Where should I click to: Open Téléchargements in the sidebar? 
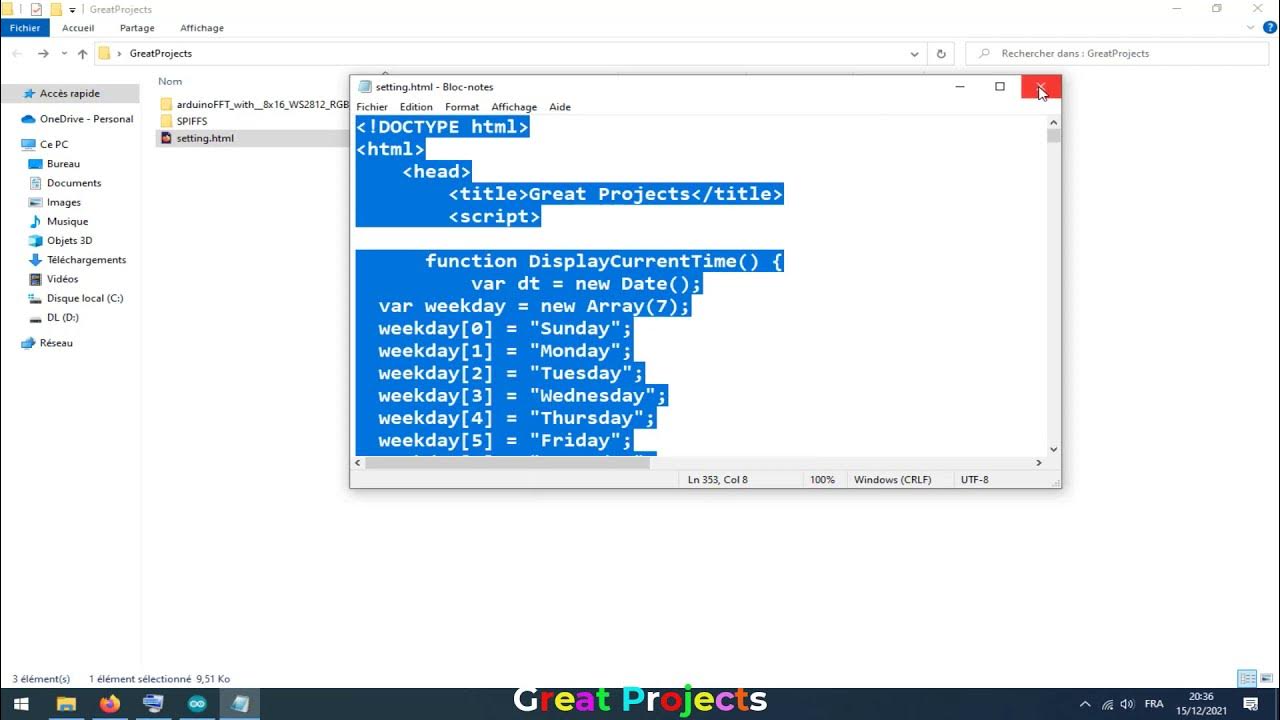click(86, 259)
